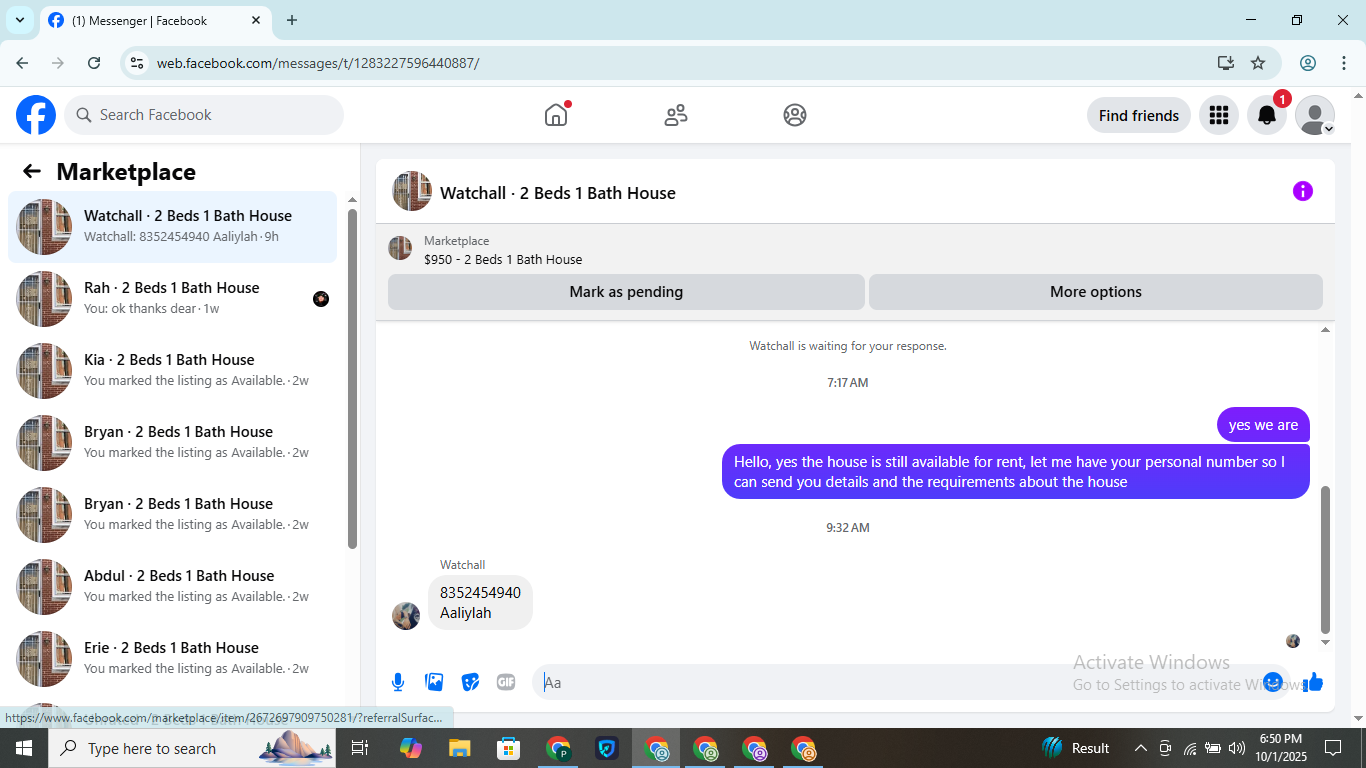The height and width of the screenshot is (768, 1366).
Task: View site information icon in address bar
Action: (138, 63)
